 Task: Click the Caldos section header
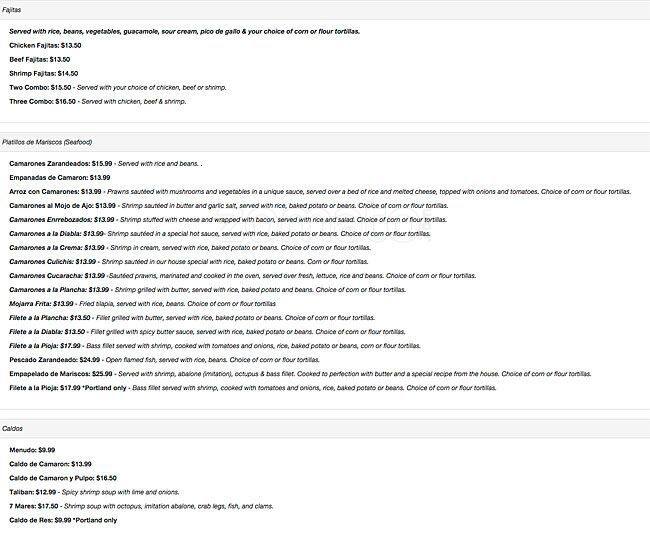(14, 428)
